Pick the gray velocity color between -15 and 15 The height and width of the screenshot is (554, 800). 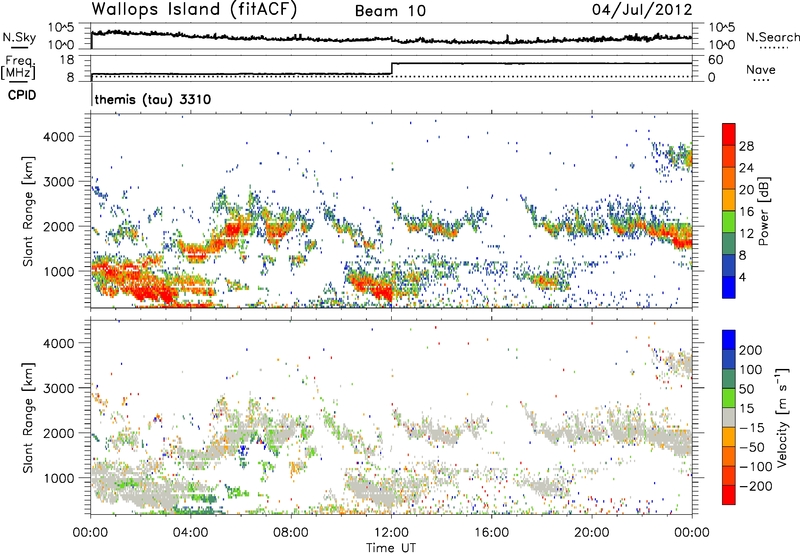tap(729, 417)
